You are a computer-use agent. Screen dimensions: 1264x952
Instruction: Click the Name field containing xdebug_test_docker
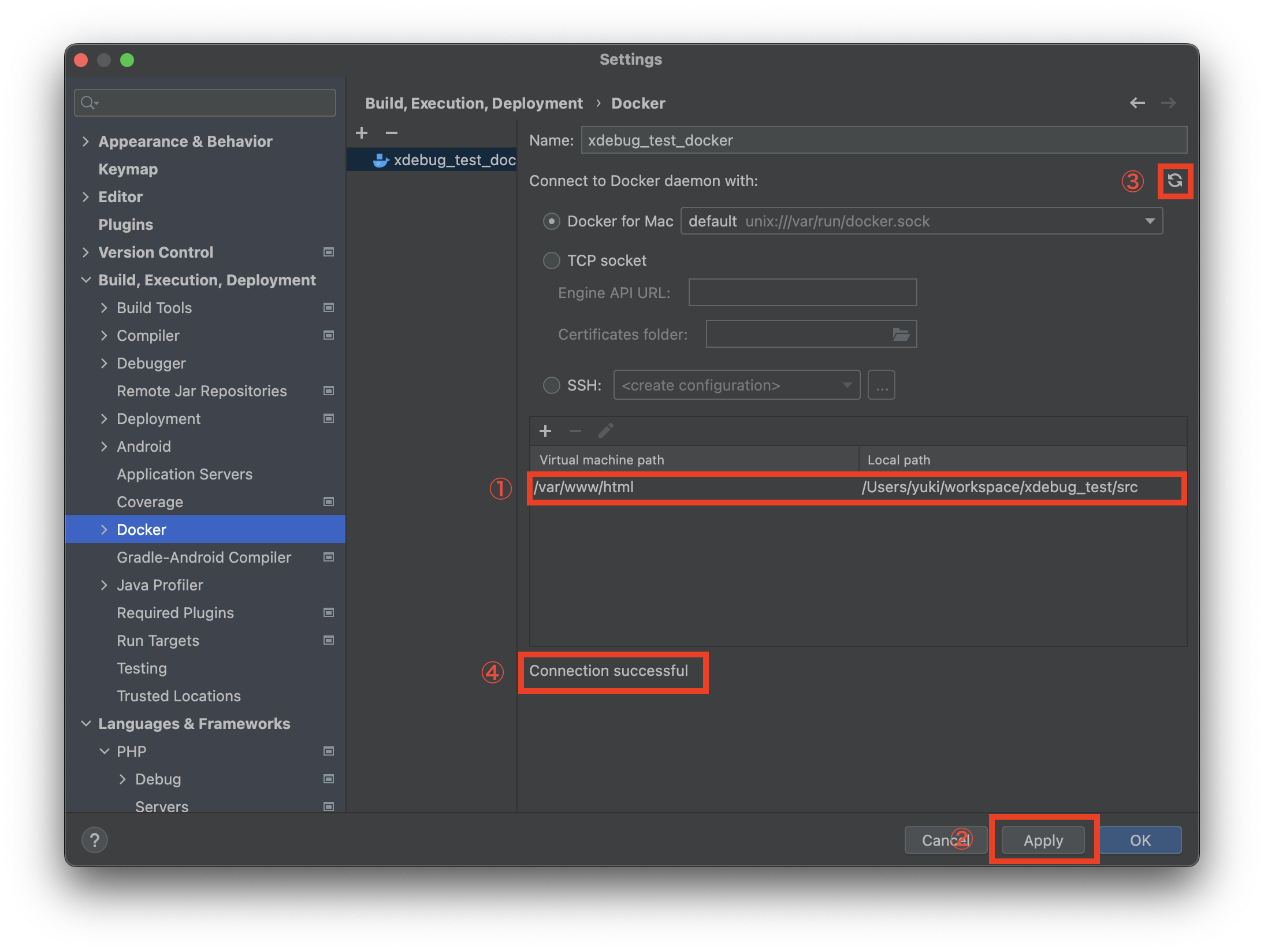883,140
